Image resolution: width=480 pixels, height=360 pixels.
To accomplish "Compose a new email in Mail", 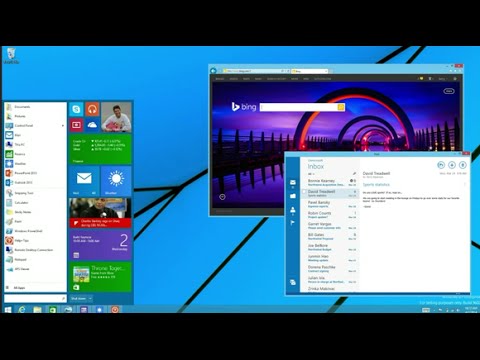I will (x=452, y=165).
